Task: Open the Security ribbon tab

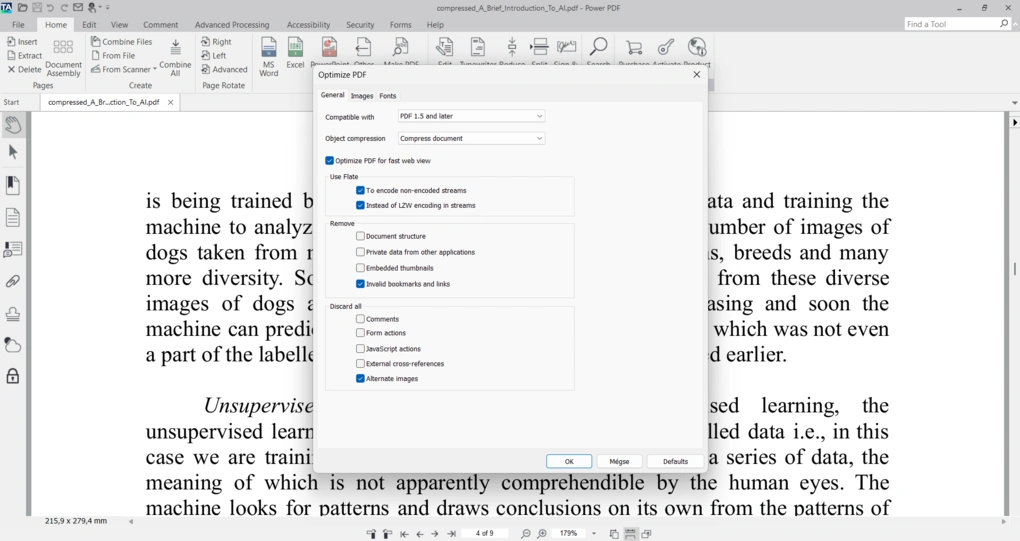Action: pyautogui.click(x=360, y=25)
